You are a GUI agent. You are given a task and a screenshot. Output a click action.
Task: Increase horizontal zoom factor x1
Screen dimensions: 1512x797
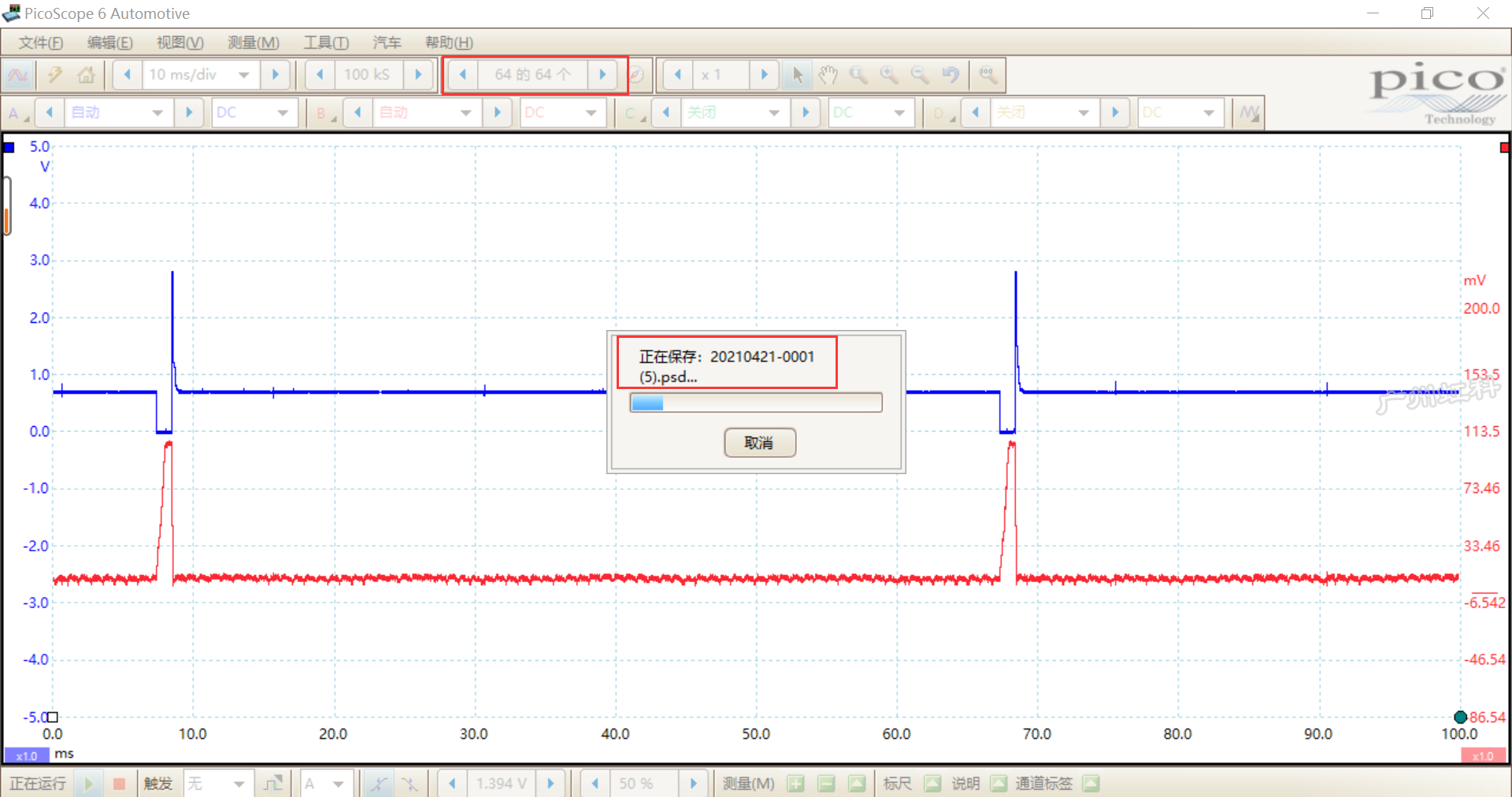click(x=764, y=75)
